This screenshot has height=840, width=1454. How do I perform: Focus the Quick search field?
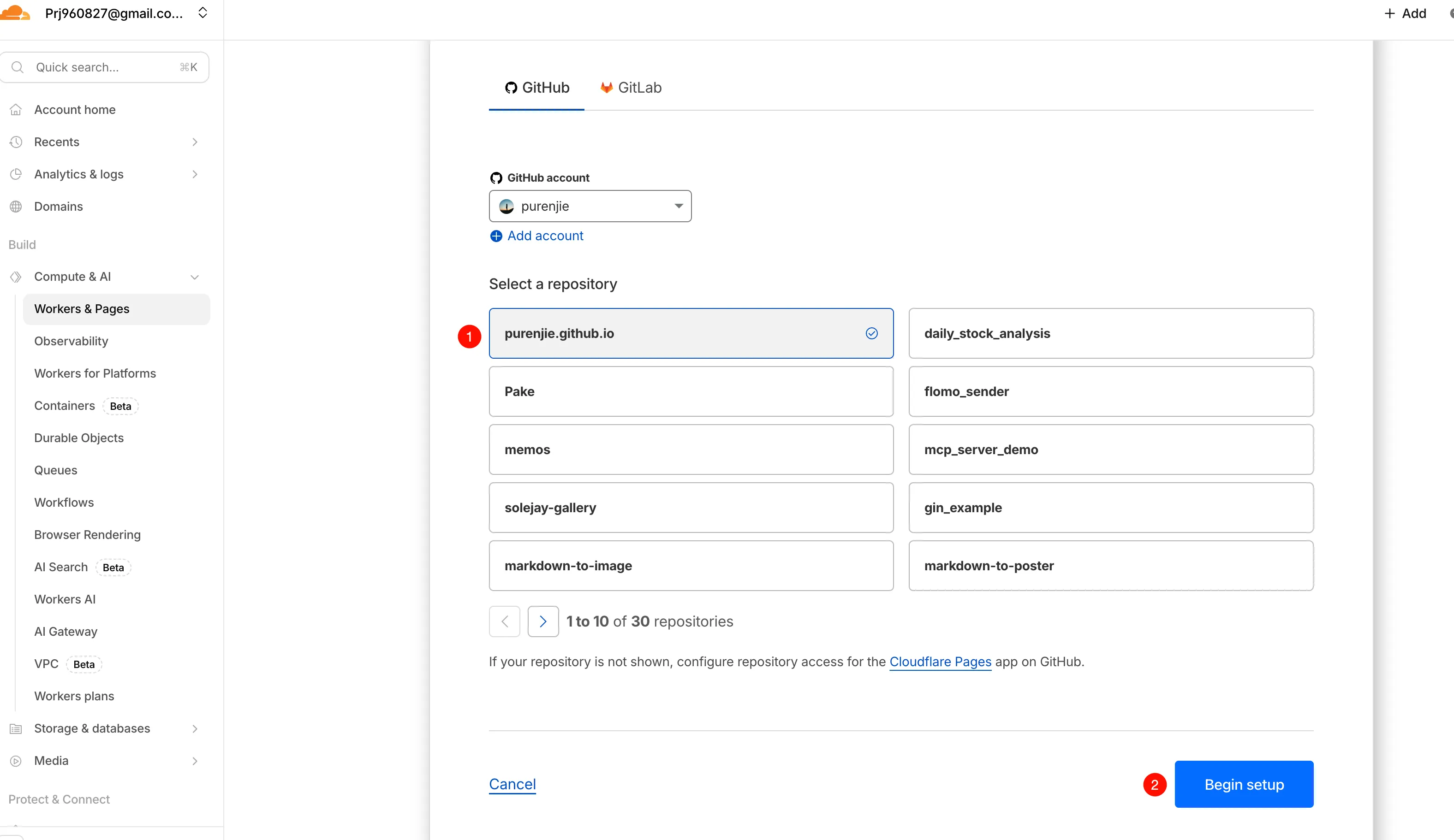[x=104, y=67]
